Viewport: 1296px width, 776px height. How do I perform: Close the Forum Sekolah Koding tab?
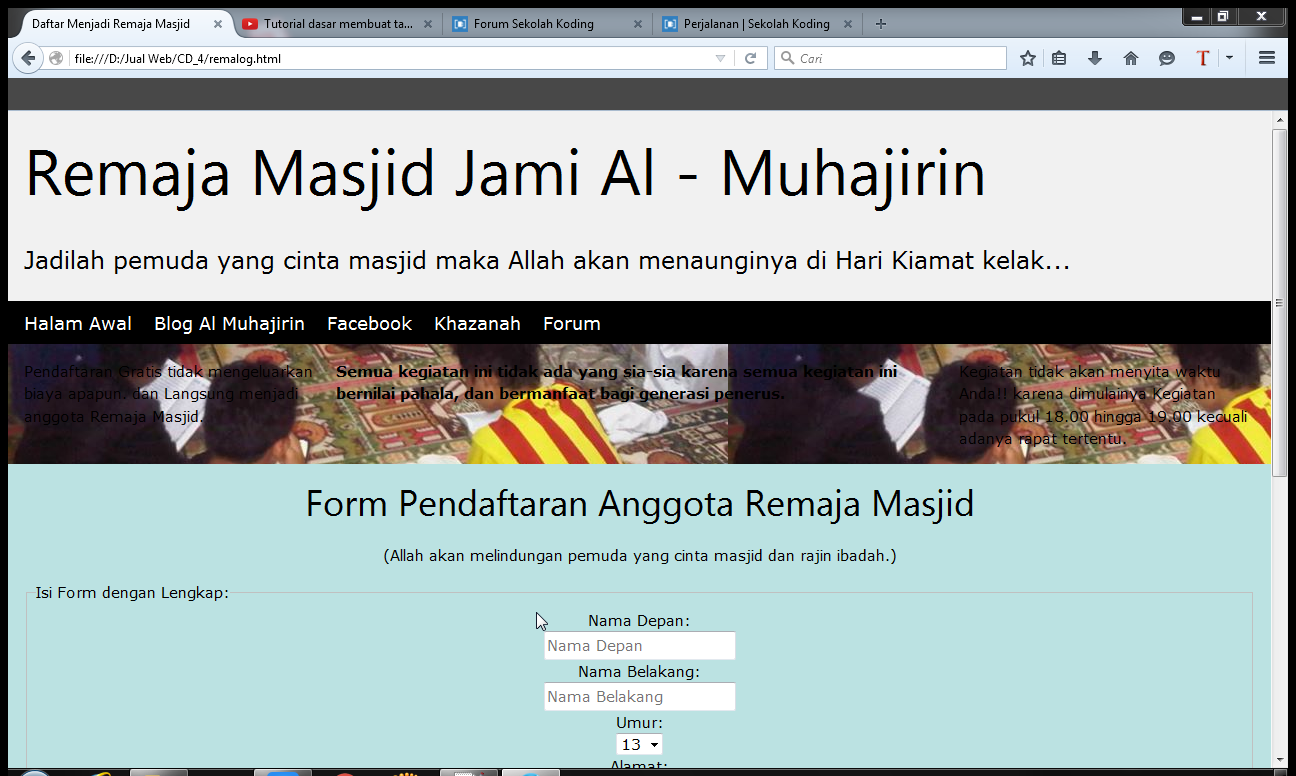point(638,24)
